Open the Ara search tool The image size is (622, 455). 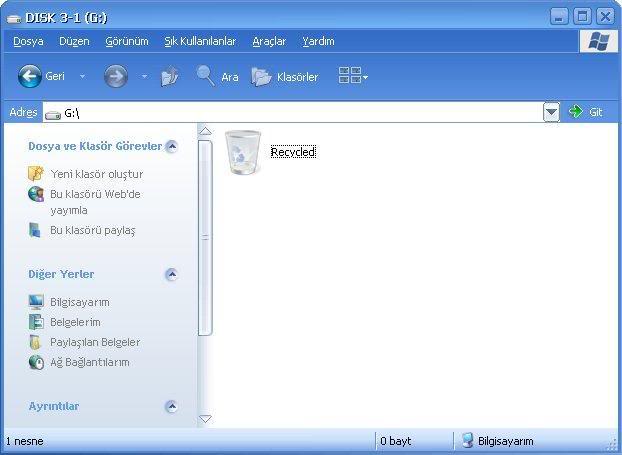pos(217,76)
